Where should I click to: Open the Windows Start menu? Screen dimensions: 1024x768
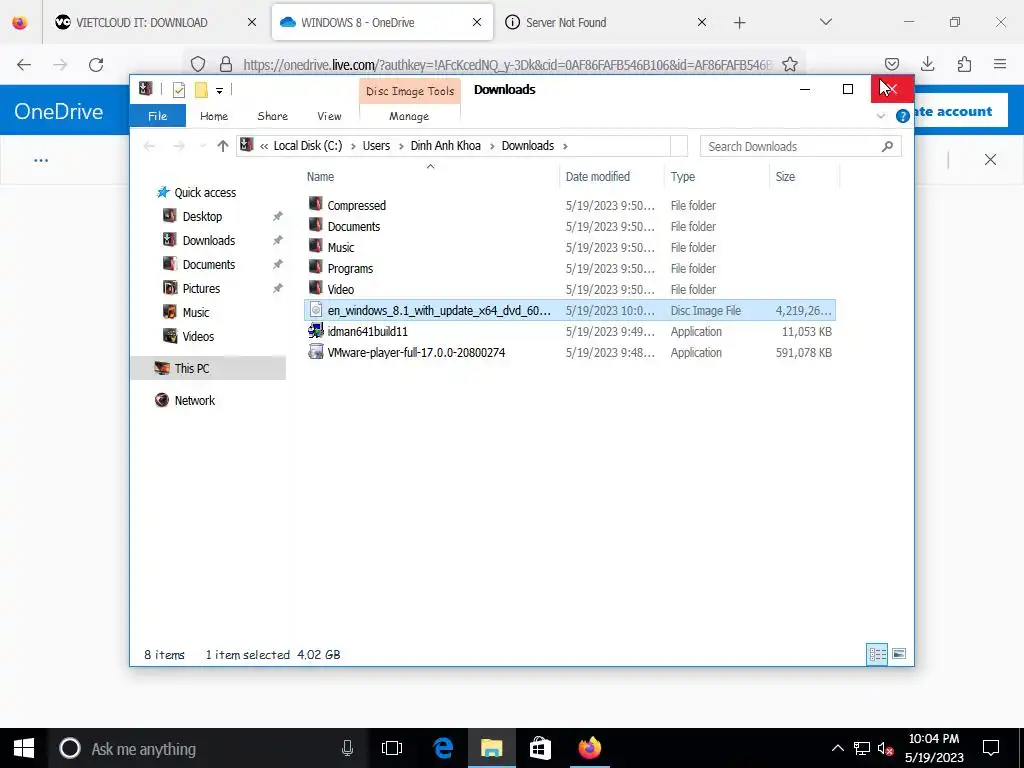click(24, 748)
